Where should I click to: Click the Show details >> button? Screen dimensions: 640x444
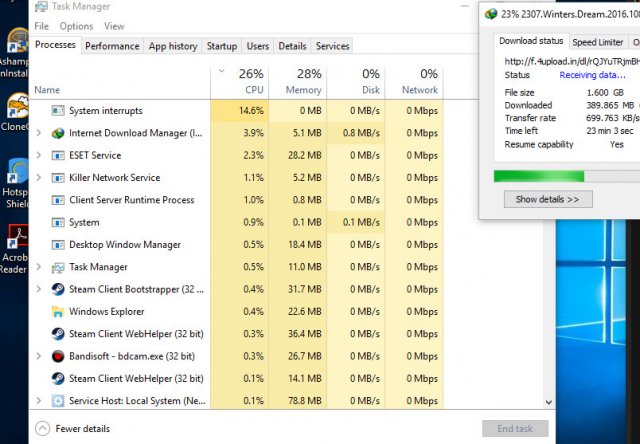pos(547,199)
